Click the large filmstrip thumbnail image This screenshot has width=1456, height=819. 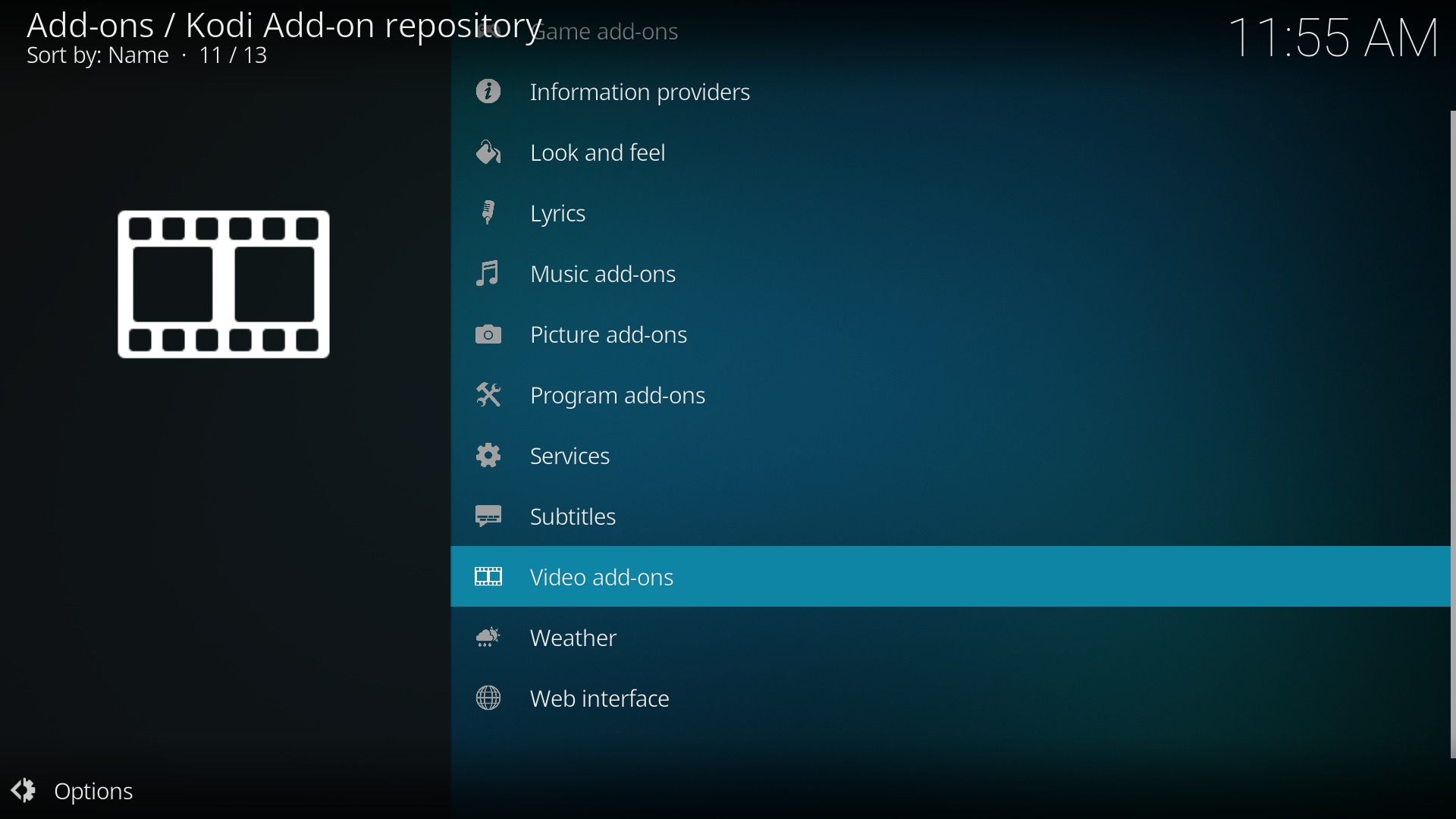(x=224, y=284)
